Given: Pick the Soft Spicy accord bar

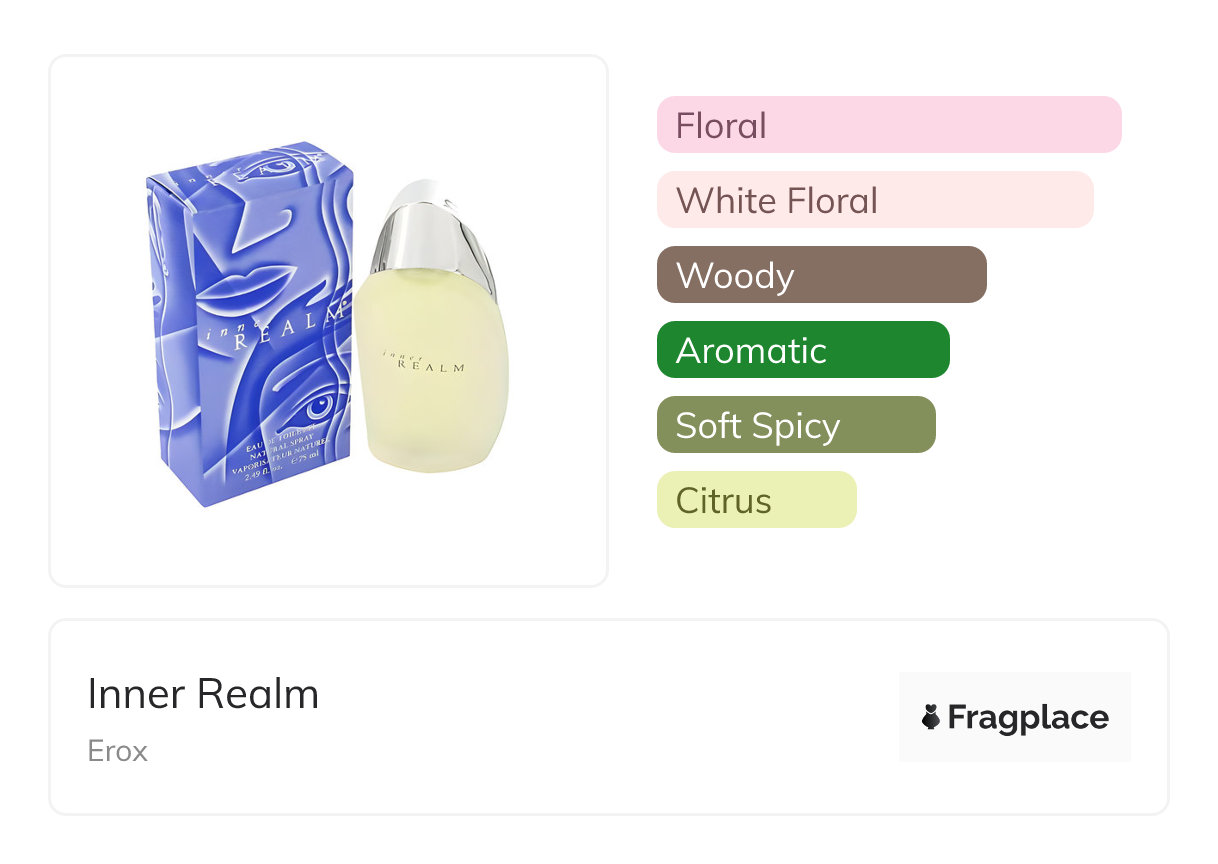Looking at the screenshot, I should click(x=795, y=425).
